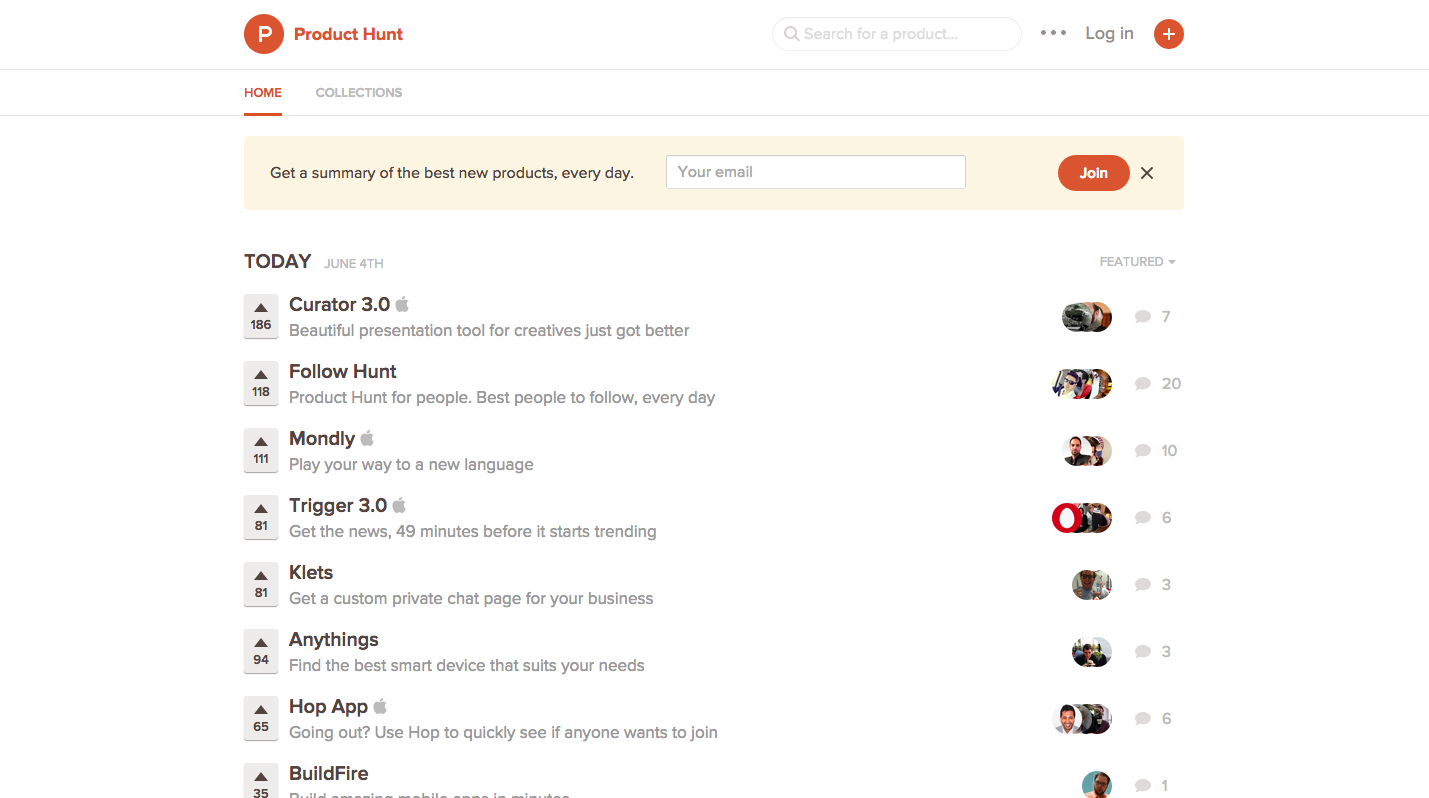Click the Join button

tap(1093, 173)
